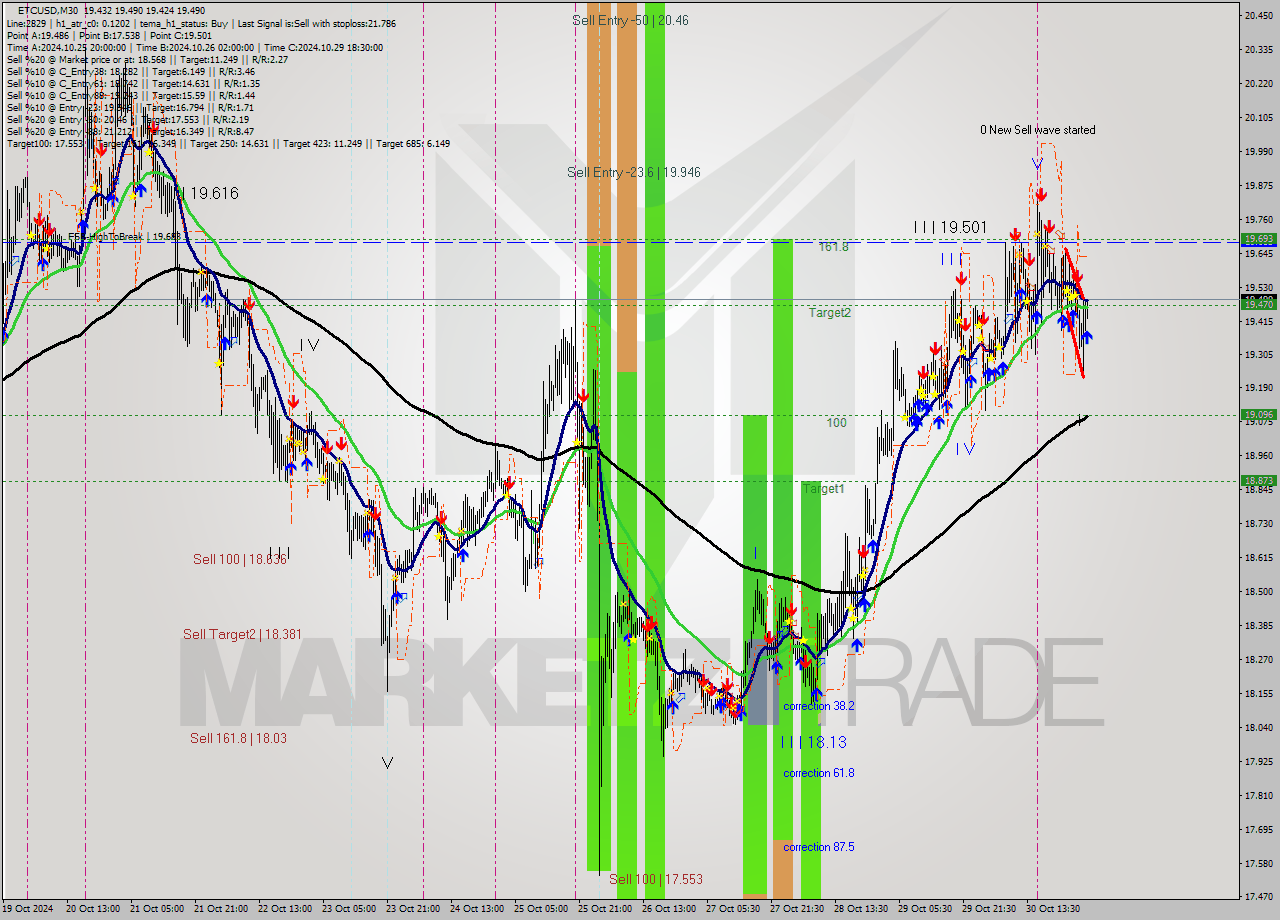Click the green 161.8 Fibonacci label
Screen dimensions: 1280x920
click(834, 246)
